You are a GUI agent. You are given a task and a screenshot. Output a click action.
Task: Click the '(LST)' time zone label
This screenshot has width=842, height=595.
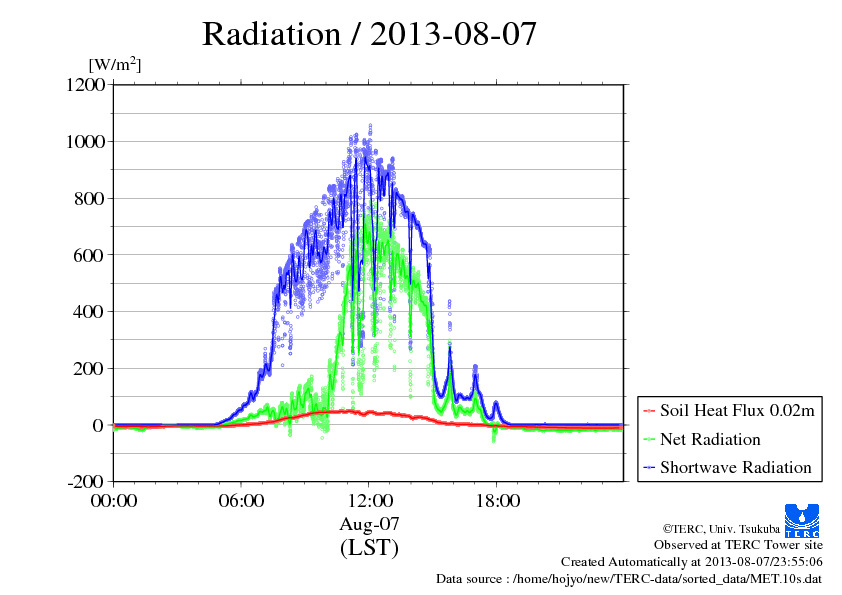click(x=369, y=547)
